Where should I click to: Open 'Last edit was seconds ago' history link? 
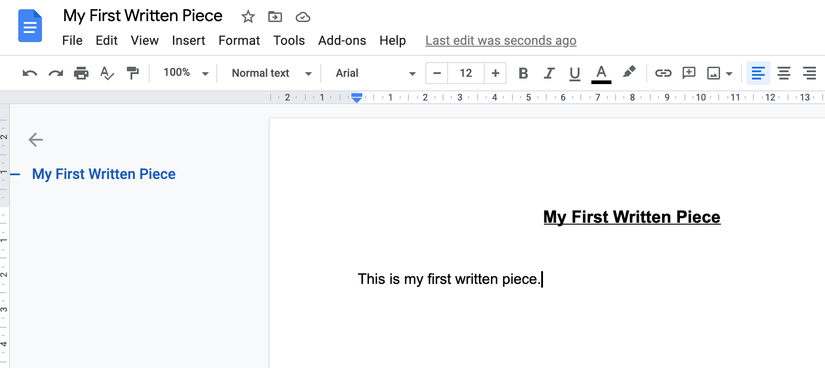coord(501,41)
